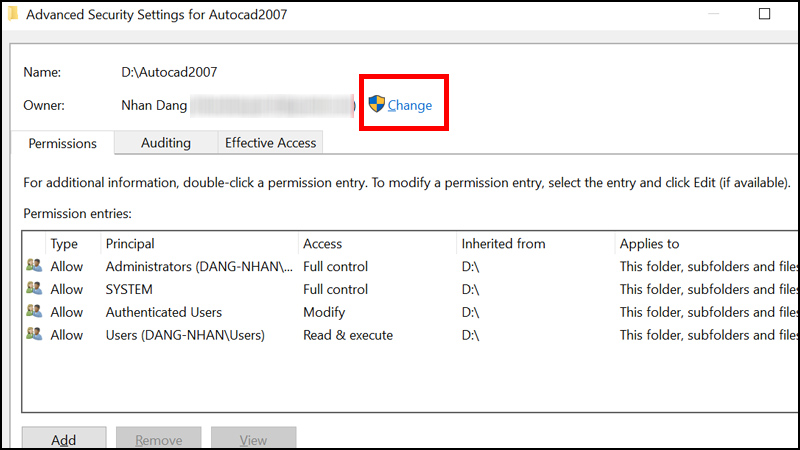The height and width of the screenshot is (450, 800).
Task: Select the Authenticated Users entry
Action: 411,312
